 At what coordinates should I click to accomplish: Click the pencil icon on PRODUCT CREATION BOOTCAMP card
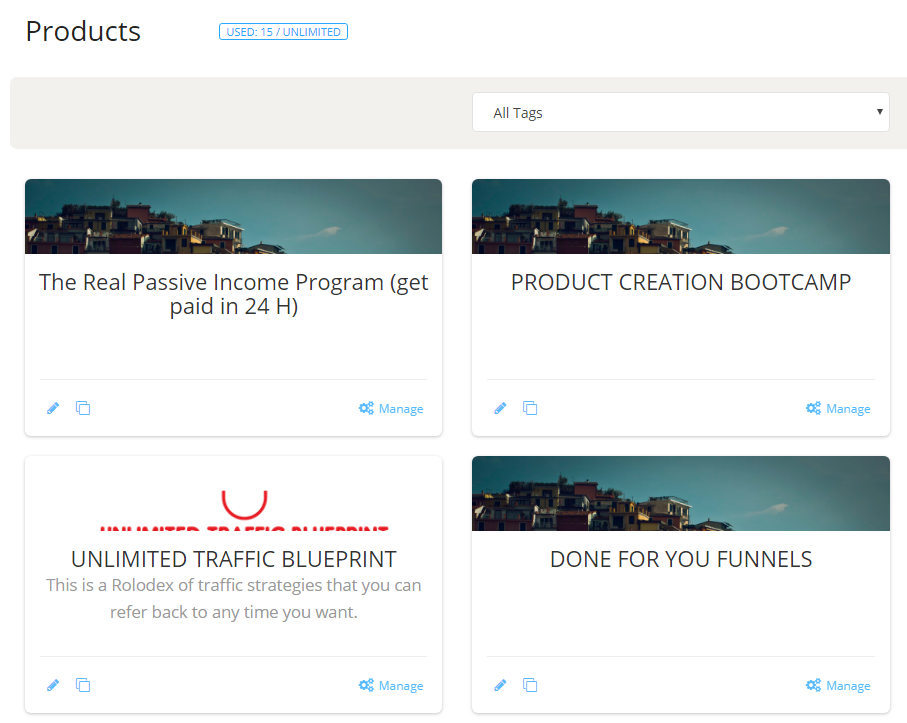(x=500, y=408)
